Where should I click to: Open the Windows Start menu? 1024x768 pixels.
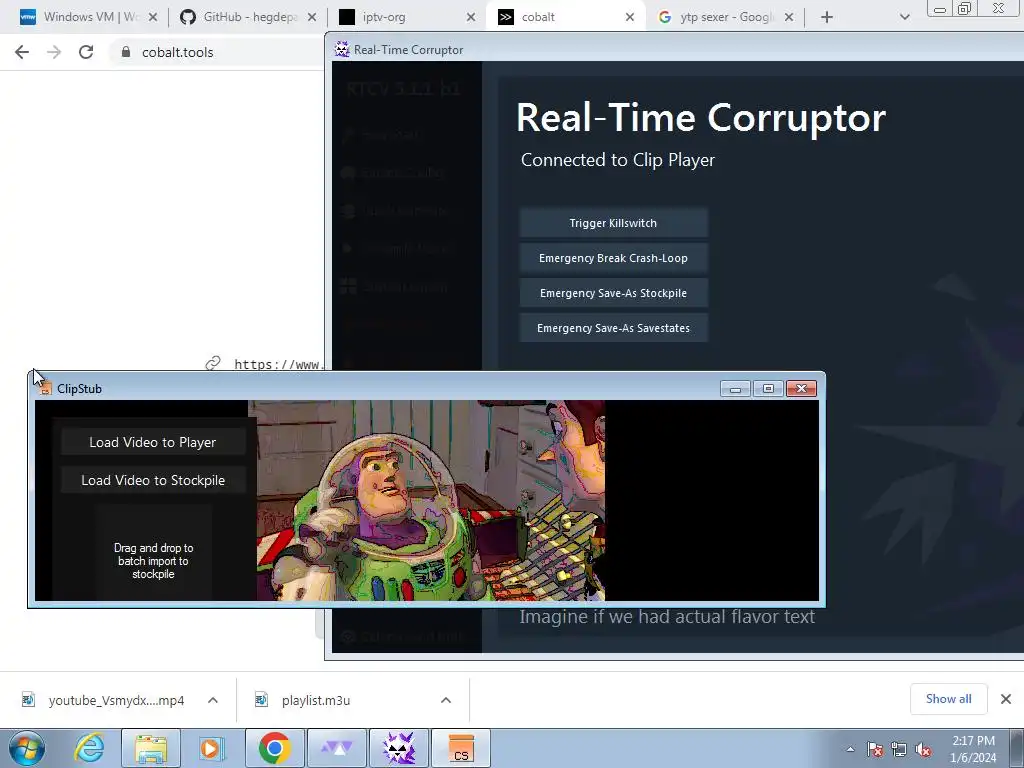(x=27, y=748)
